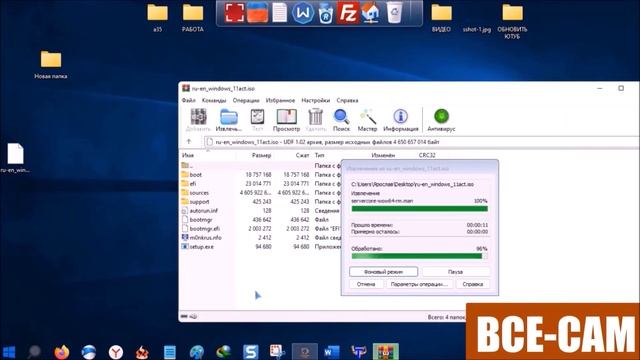Click the Фоновый режим button
The height and width of the screenshot is (360, 640).
tap(383, 271)
